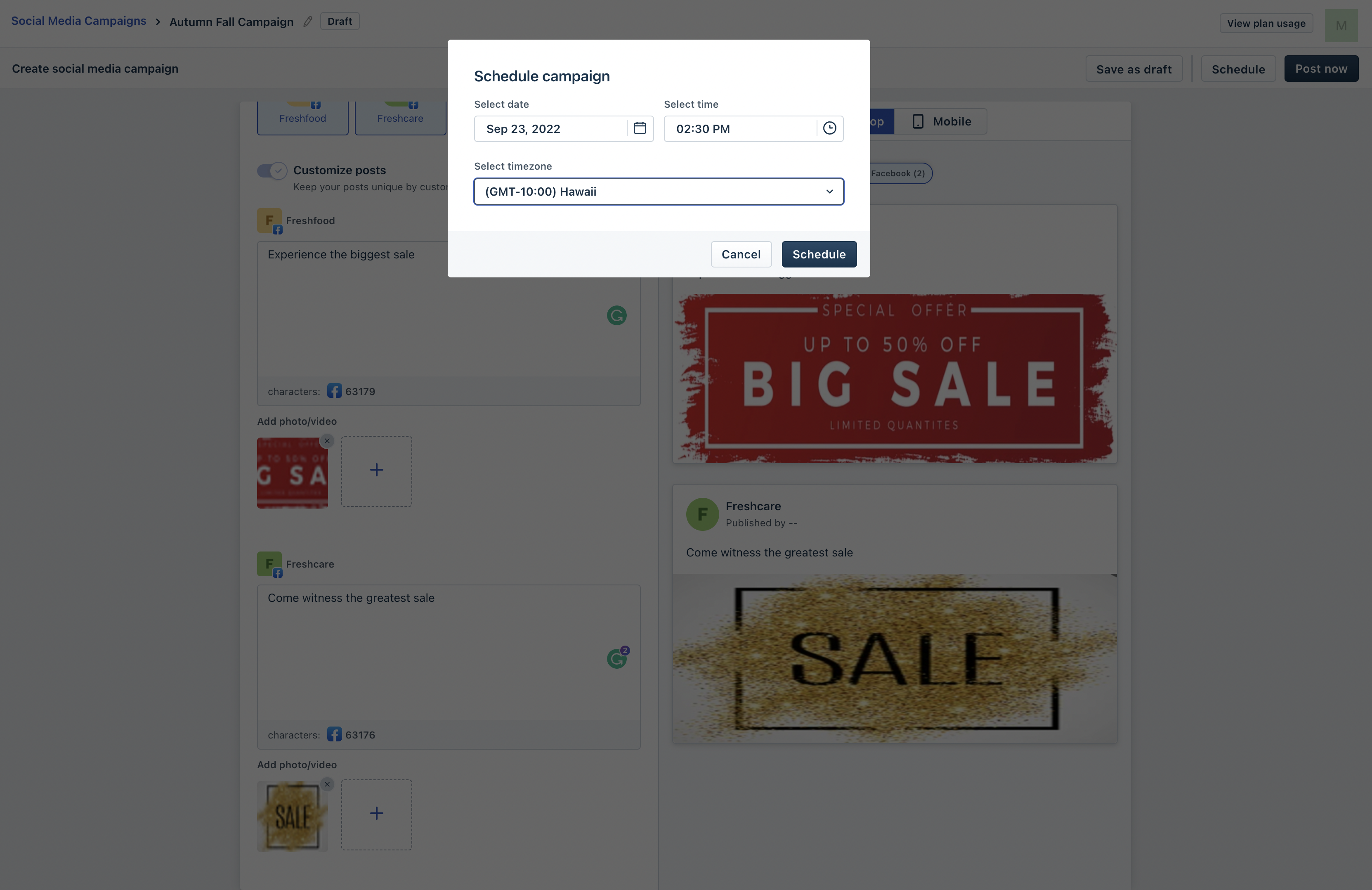Remove the gold Sale image thumbnail
The width and height of the screenshot is (1372, 890).
point(327,784)
